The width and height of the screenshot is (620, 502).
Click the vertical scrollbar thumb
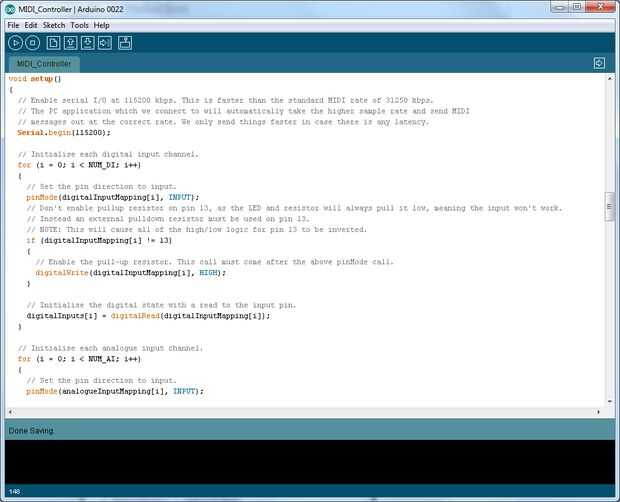click(610, 207)
